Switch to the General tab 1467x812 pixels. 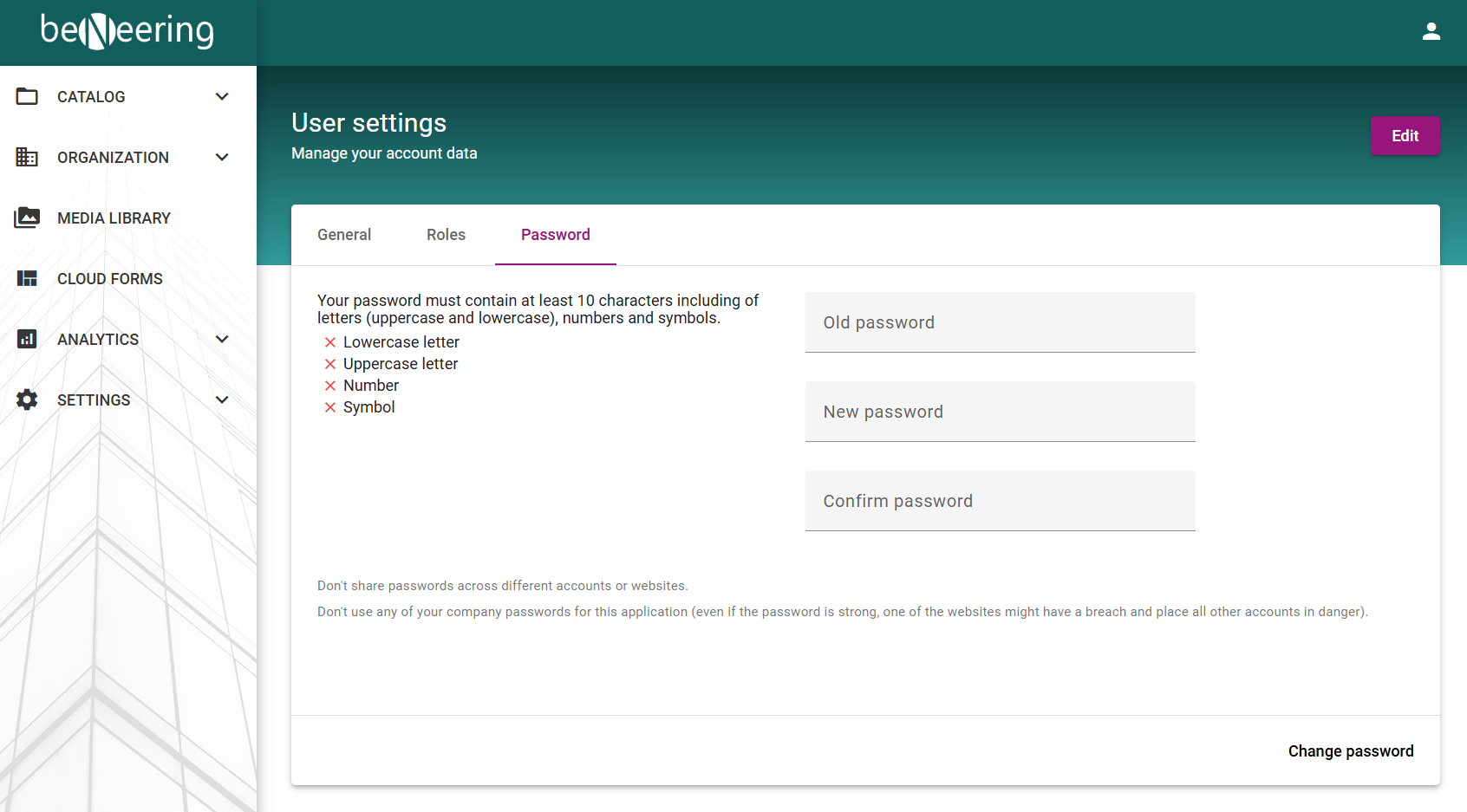pyautogui.click(x=344, y=235)
